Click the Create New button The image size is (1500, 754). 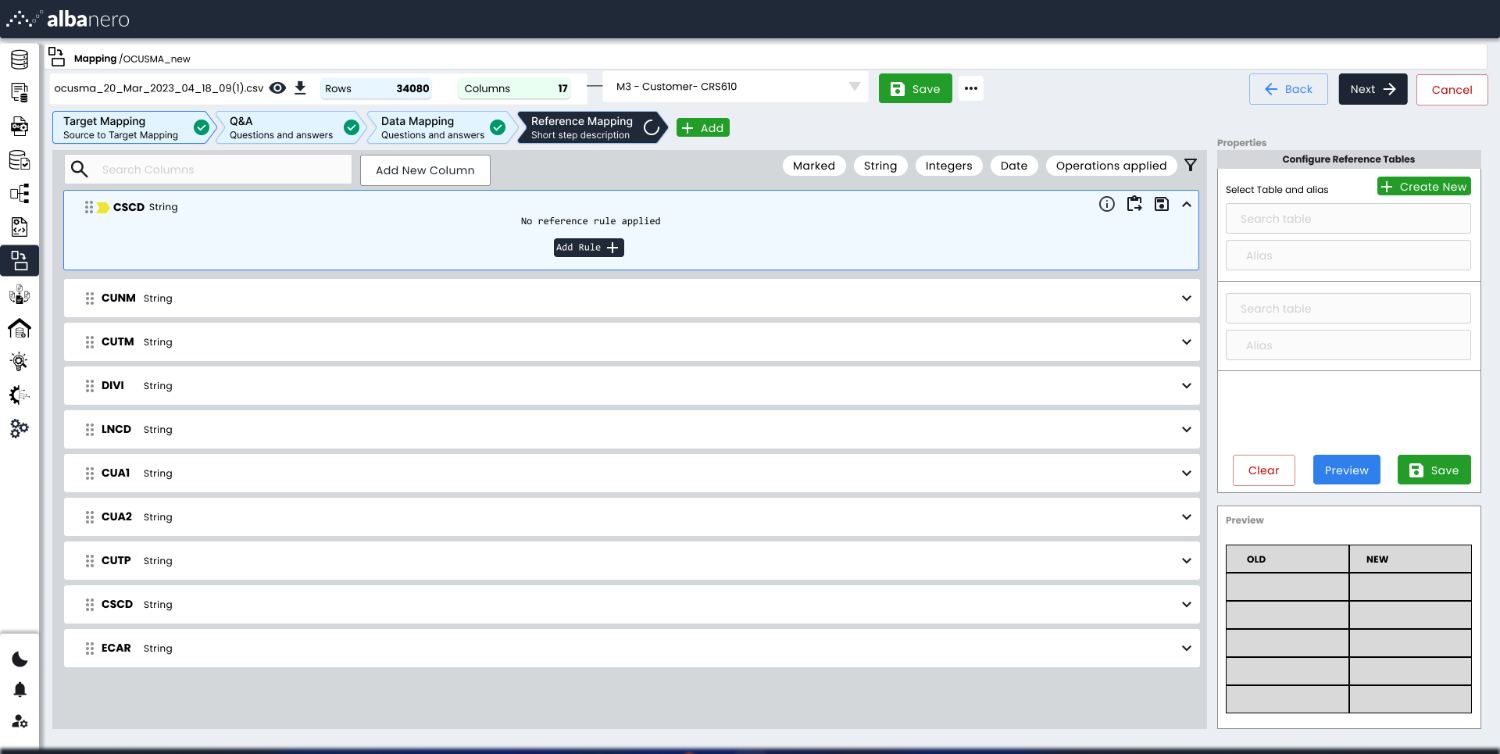click(1424, 187)
